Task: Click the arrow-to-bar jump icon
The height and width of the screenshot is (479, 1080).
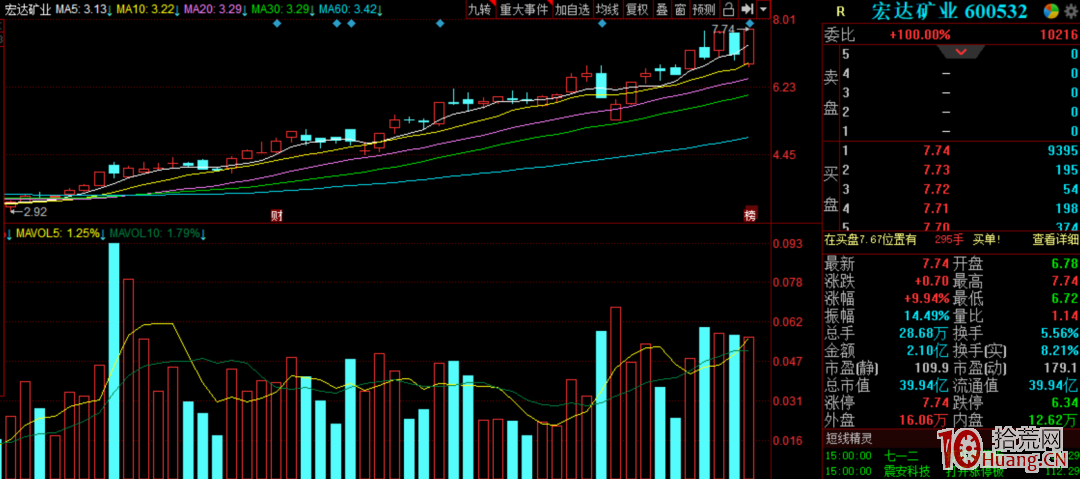Action: tap(747, 10)
